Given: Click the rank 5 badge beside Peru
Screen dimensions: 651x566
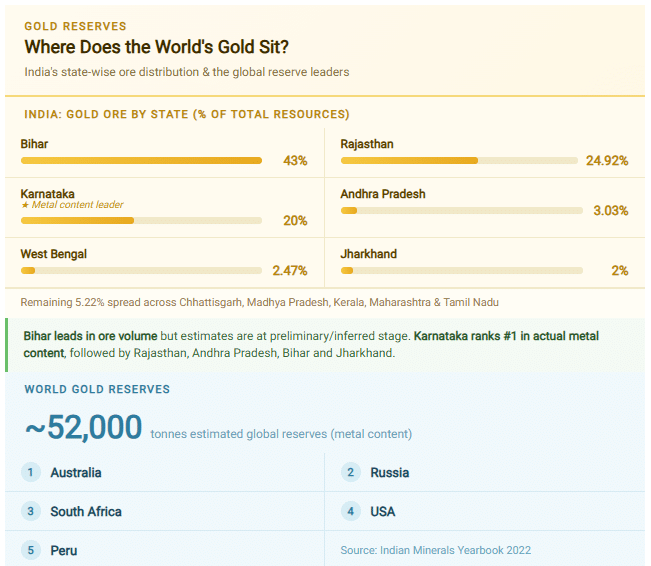Looking at the screenshot, I should [x=31, y=550].
